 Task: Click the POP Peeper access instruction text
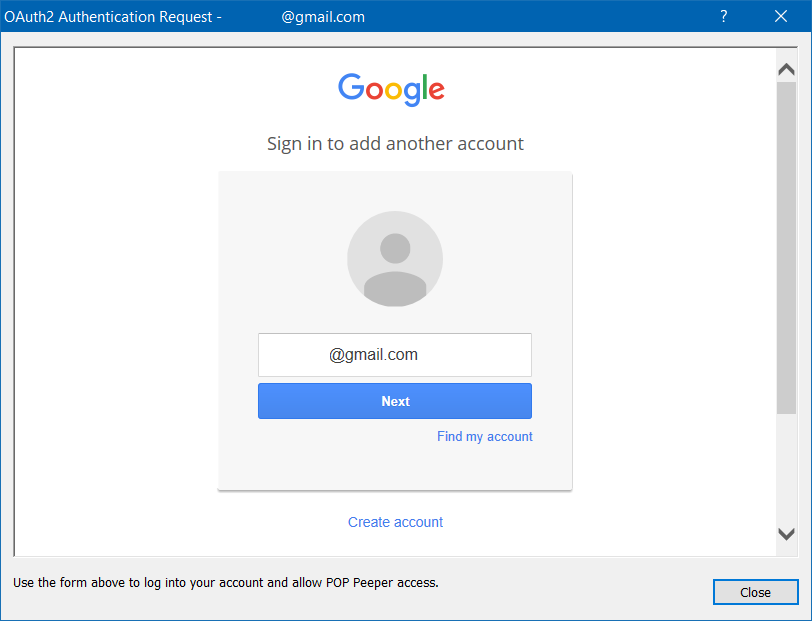[x=226, y=583]
